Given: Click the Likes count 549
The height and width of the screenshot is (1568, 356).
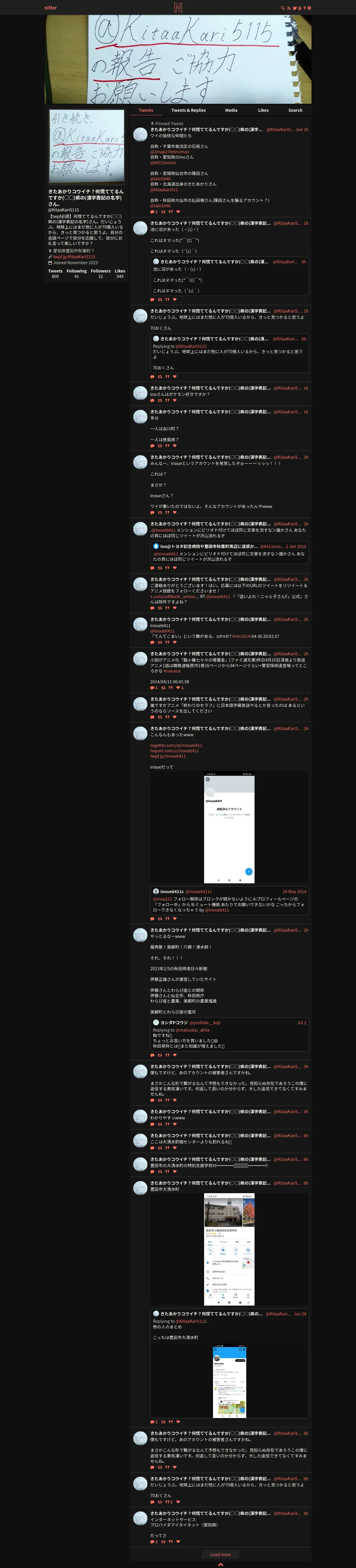Looking at the screenshot, I should [x=120, y=276].
